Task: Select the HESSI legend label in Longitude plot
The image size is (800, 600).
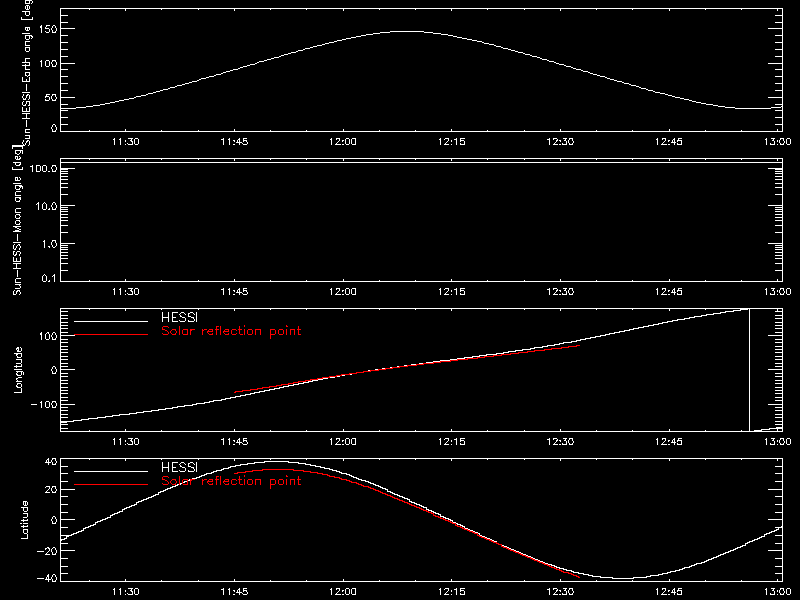Action: (179, 317)
